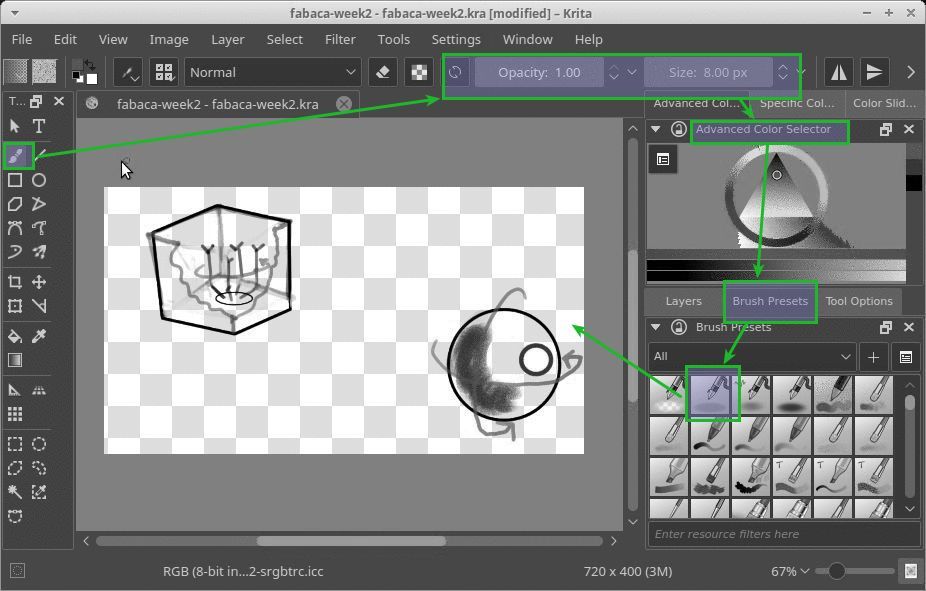Select the Rectangular Selection tool
Viewport: 926px width, 591px height.
15,444
